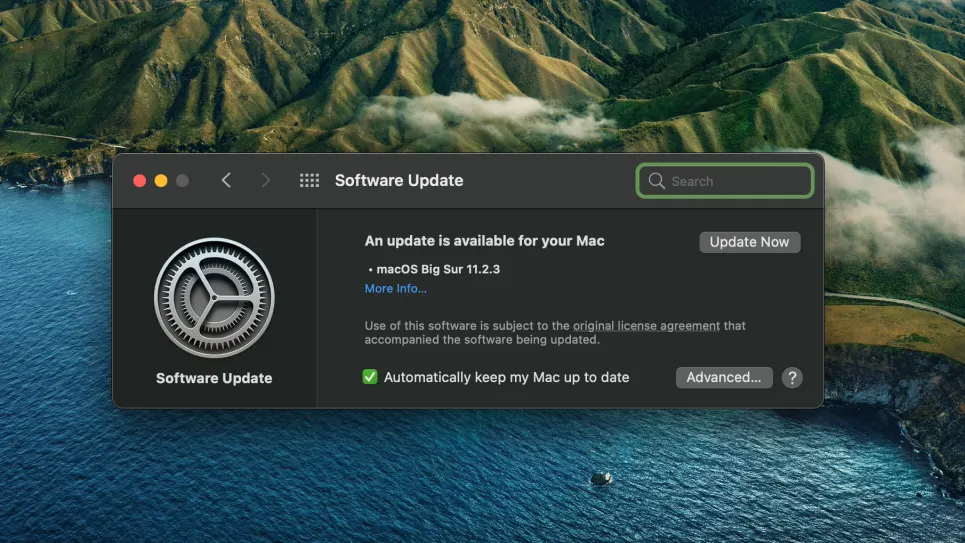Open the More Info… link

(x=395, y=289)
